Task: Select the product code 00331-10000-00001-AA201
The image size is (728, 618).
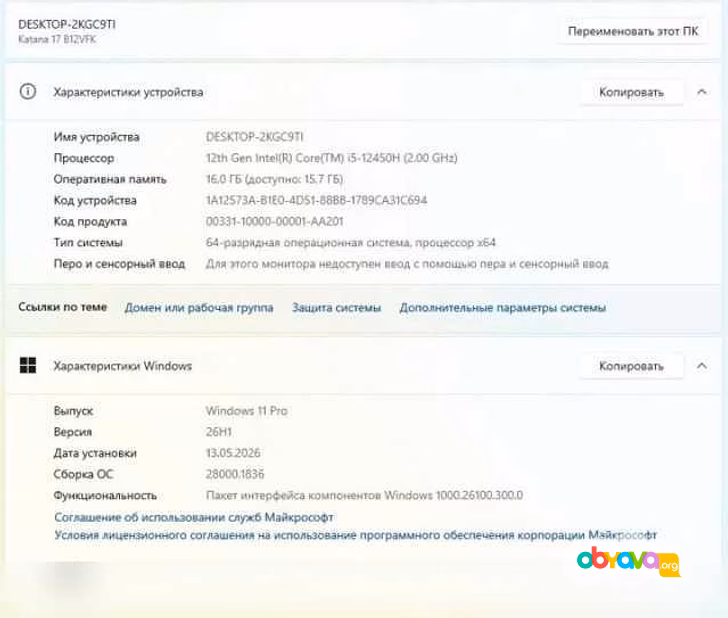Action: click(274, 221)
